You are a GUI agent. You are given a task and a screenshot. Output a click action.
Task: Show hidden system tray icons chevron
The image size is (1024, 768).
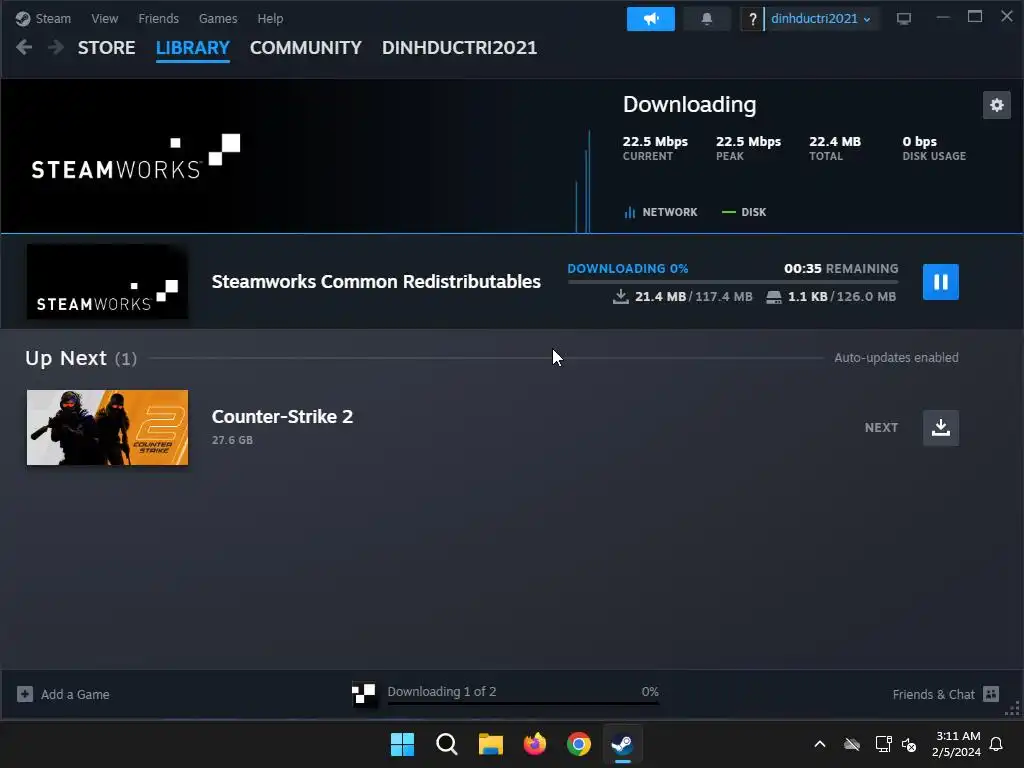(820, 744)
